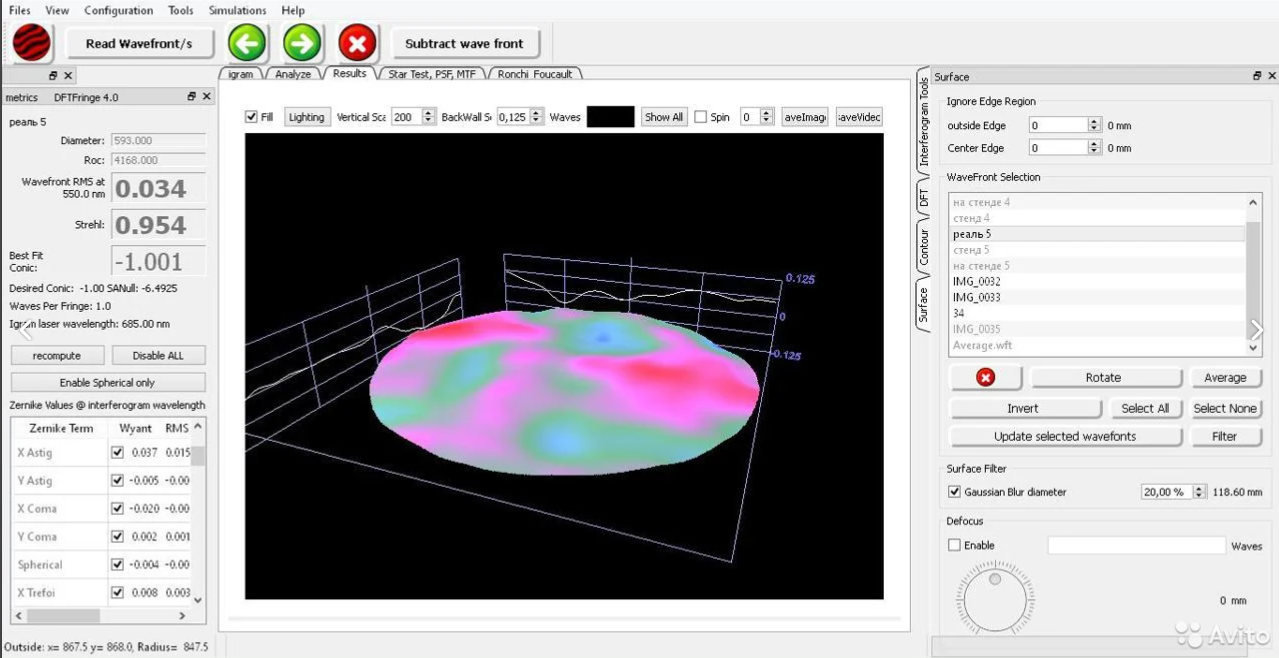Click the Zernike table horizontal scrollbar

click(100, 616)
